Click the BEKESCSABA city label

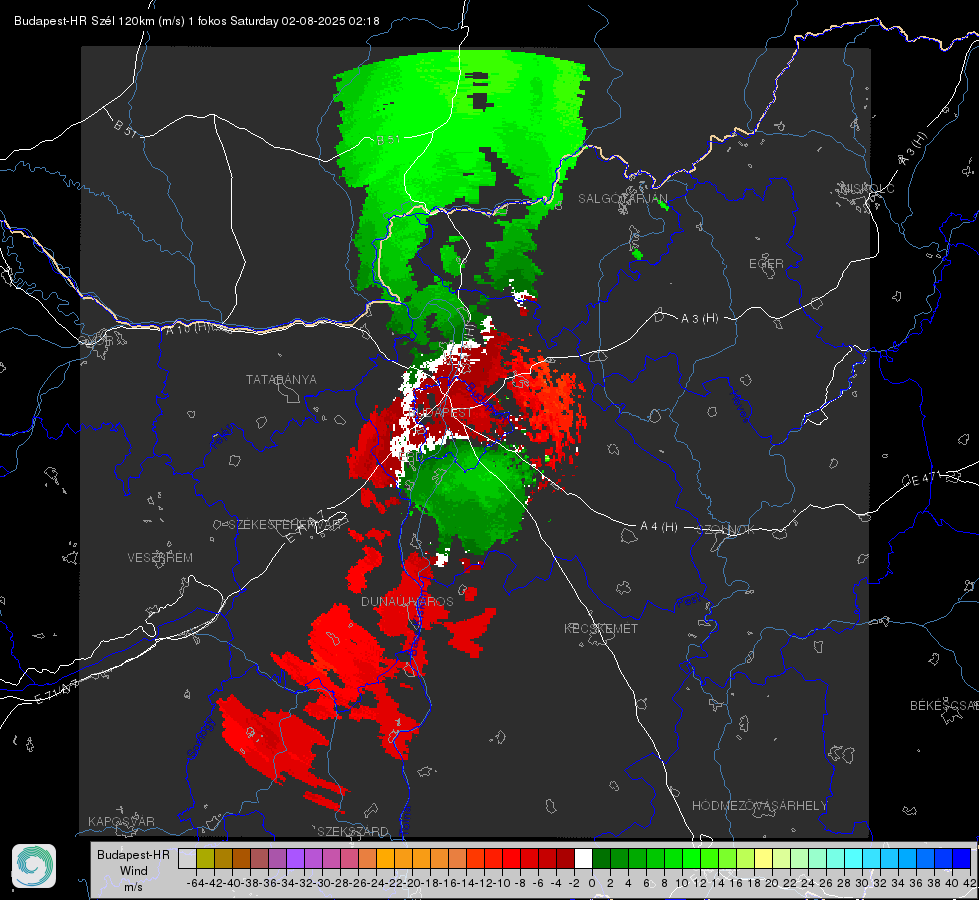pyautogui.click(x=944, y=705)
